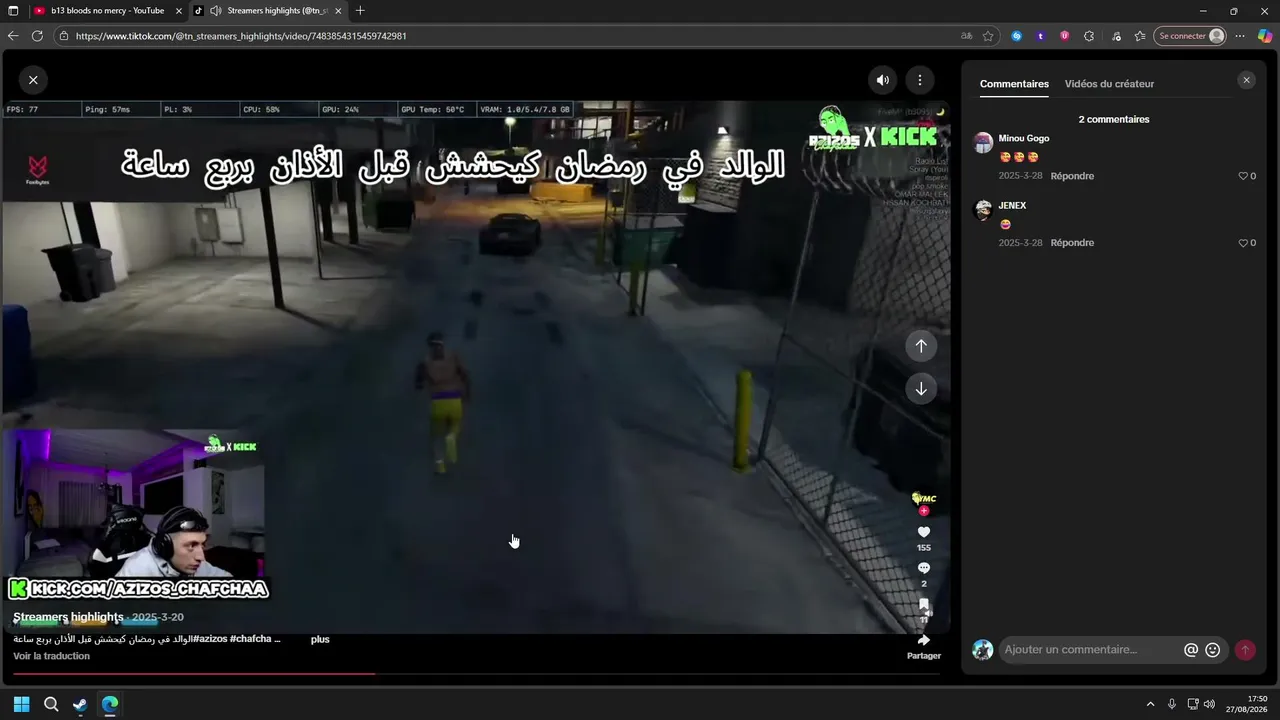The height and width of the screenshot is (720, 1280).
Task: Open the emoji picker in comment box
Action: pos(1213,650)
